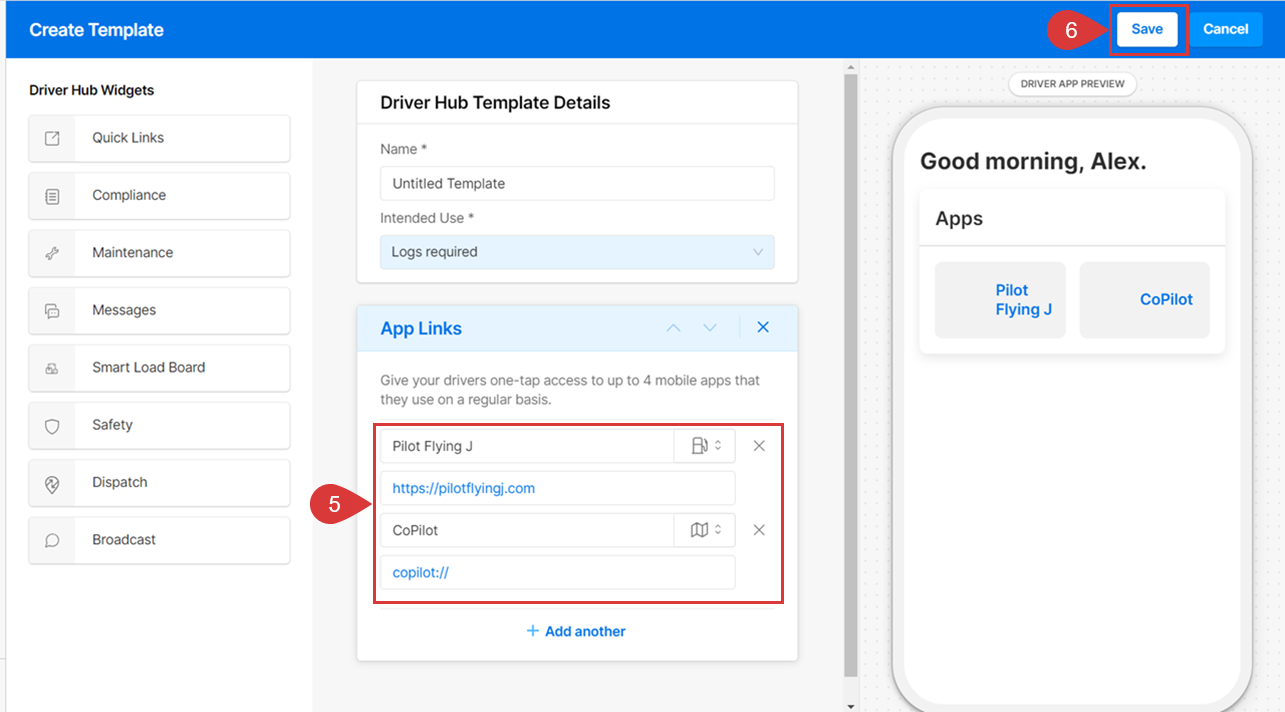This screenshot has height=712, width=1285.
Task: Click the Maintenance wrench icon
Action: tap(52, 253)
